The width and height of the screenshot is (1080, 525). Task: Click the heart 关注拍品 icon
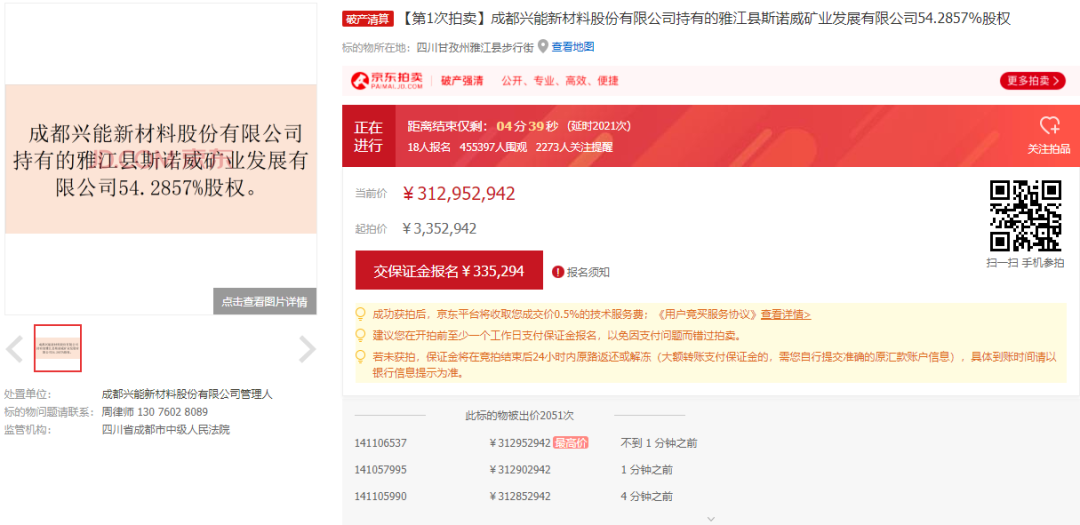click(1049, 125)
